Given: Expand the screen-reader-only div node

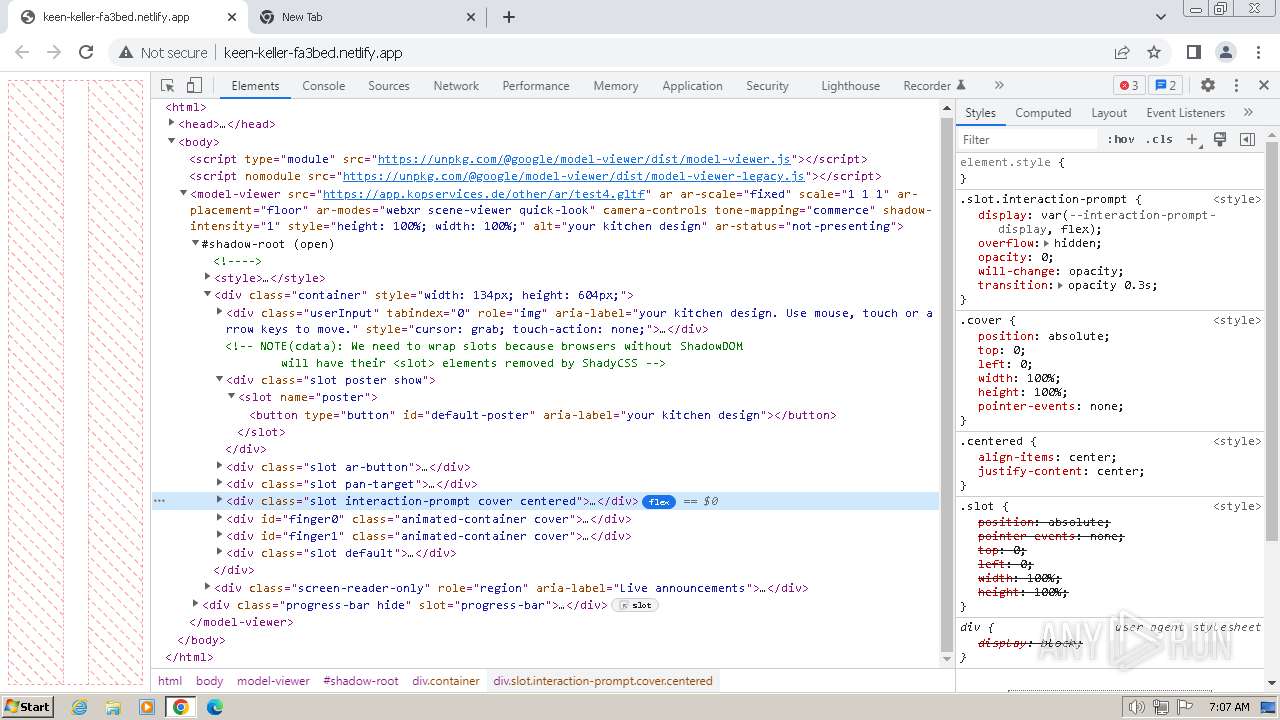Looking at the screenshot, I should point(208,587).
